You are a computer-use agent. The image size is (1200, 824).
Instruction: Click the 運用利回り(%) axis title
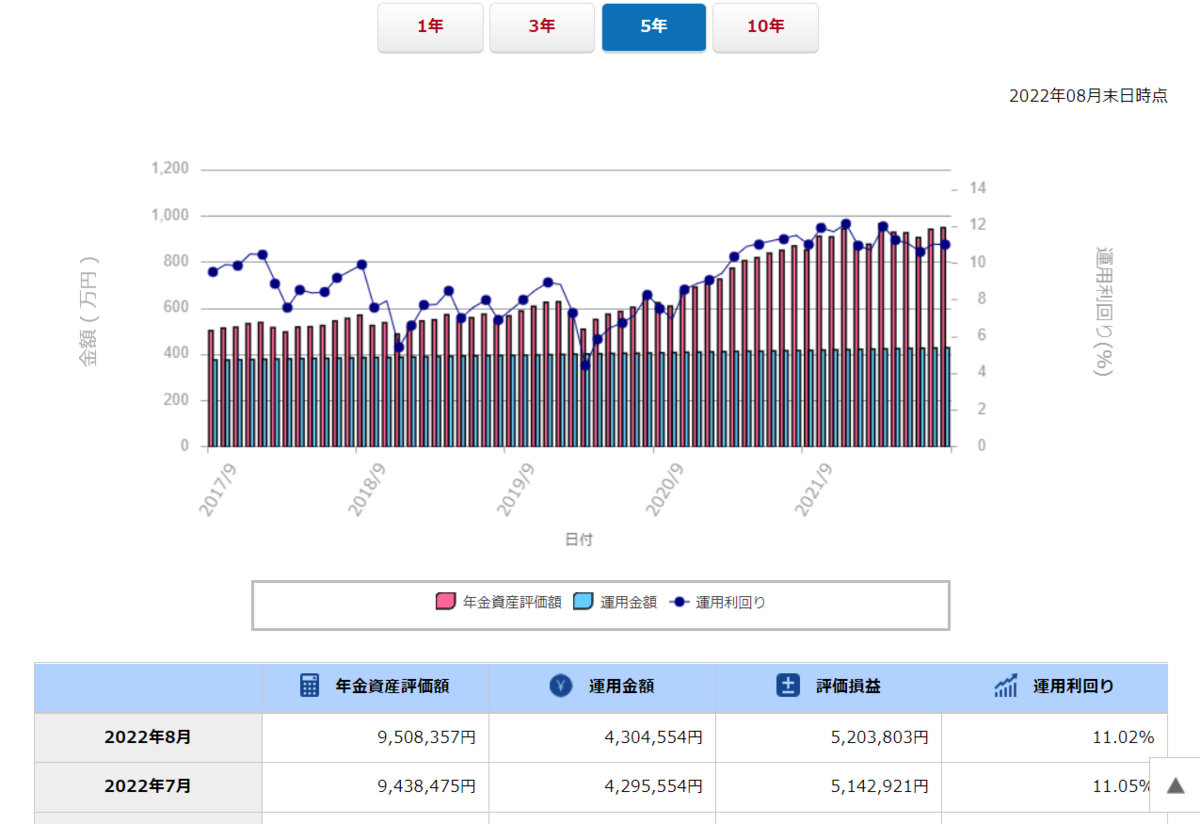[1104, 310]
